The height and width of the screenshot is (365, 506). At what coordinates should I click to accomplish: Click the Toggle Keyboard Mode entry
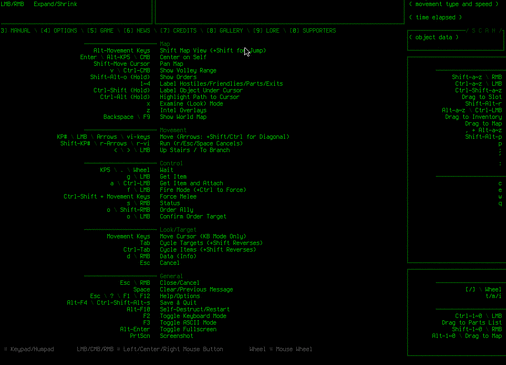[x=193, y=316]
